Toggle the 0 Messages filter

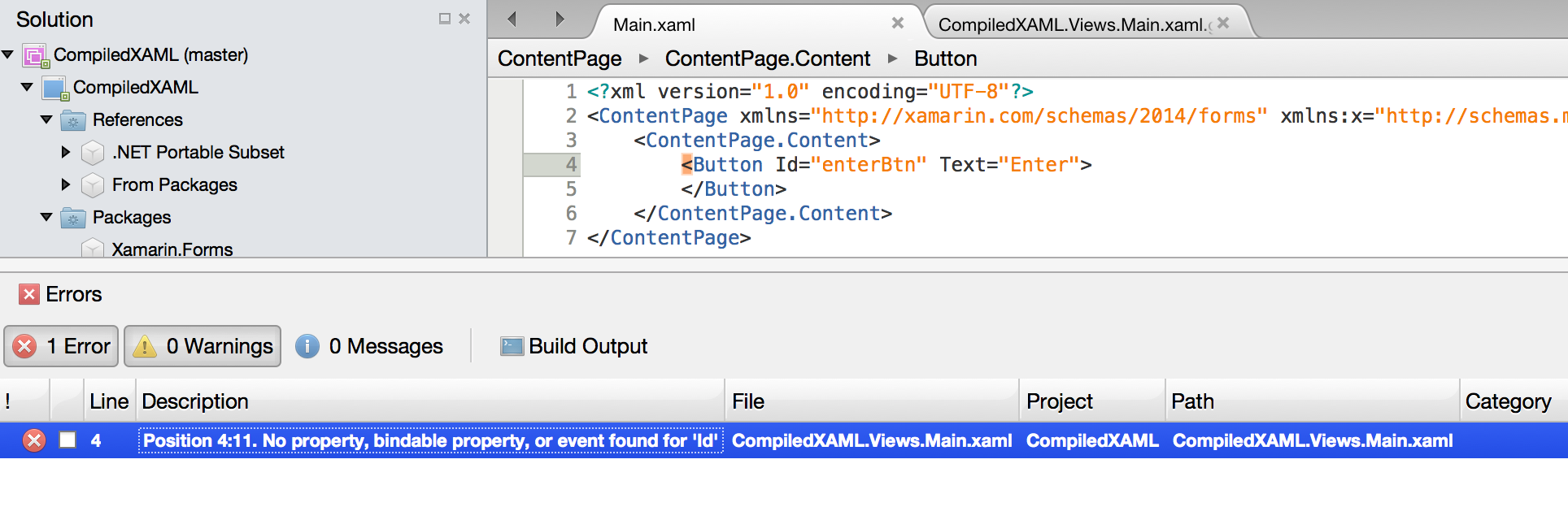[x=369, y=346]
